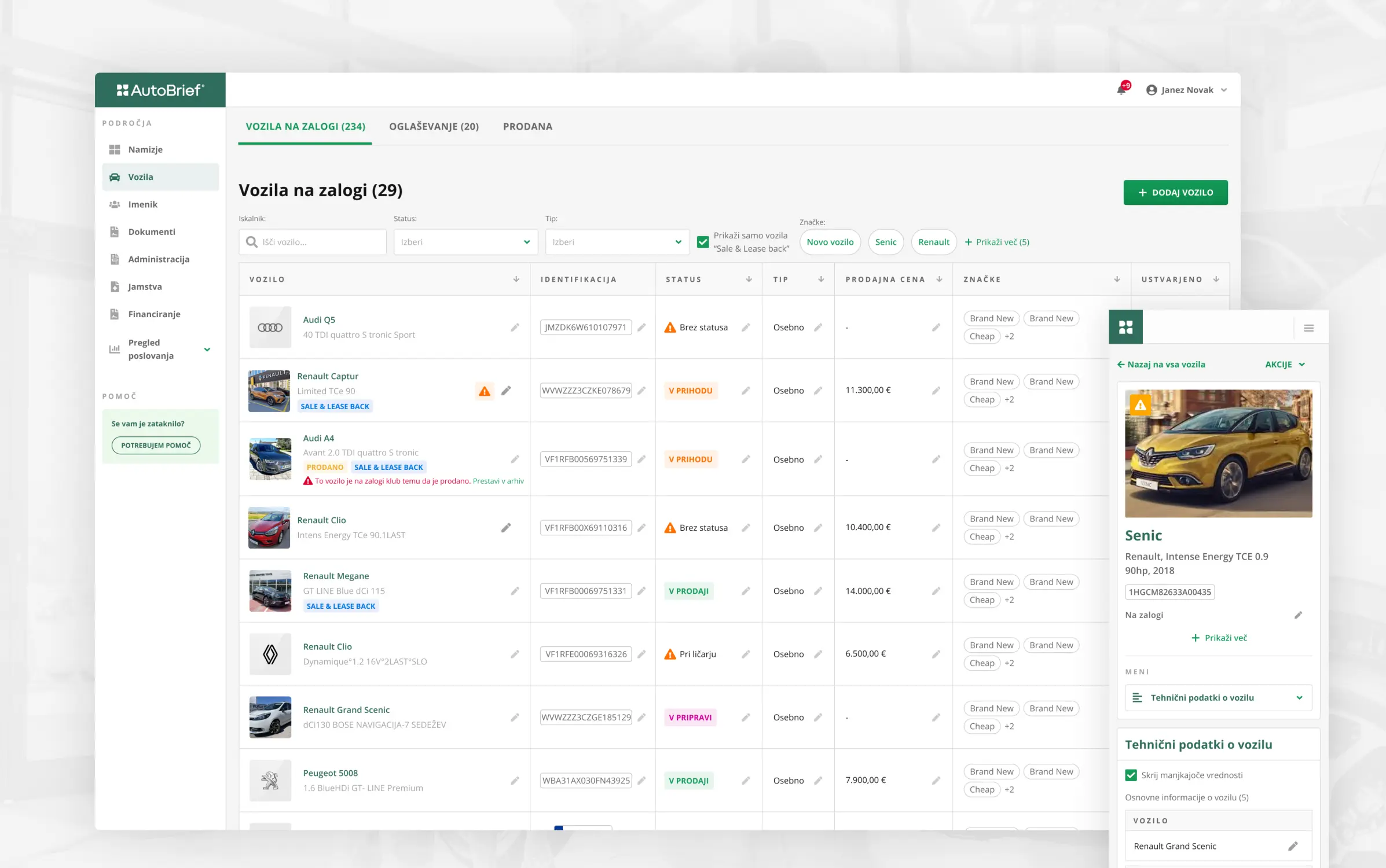Select the Renault tag filter chip
This screenshot has height=868, width=1386.
(933, 242)
